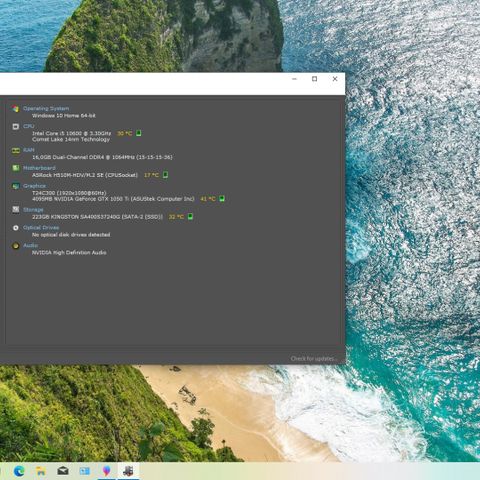This screenshot has width=480, height=480.
Task: Open the CPU section link
Action: pos(29,126)
